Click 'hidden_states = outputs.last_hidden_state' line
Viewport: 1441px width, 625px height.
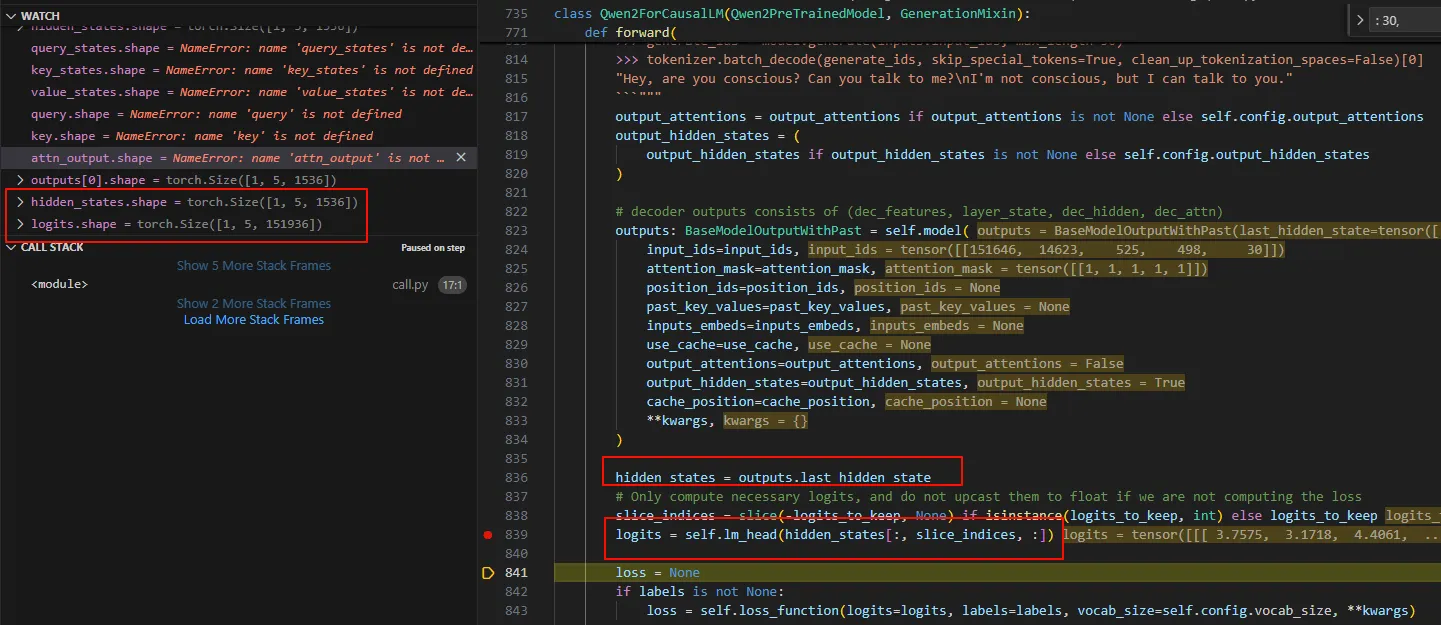(773, 478)
